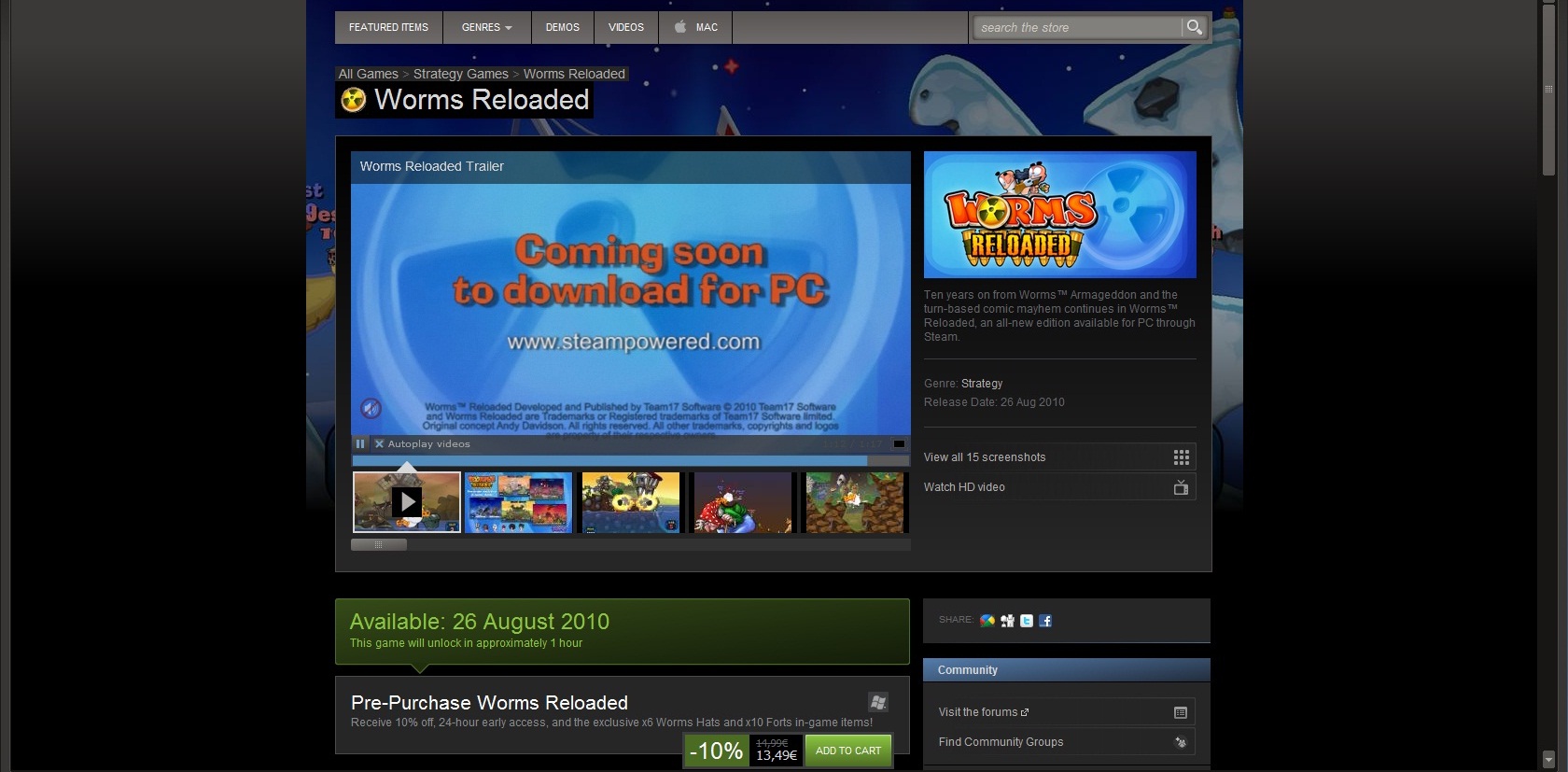Uncheck Autoplay videos option

coord(379,444)
